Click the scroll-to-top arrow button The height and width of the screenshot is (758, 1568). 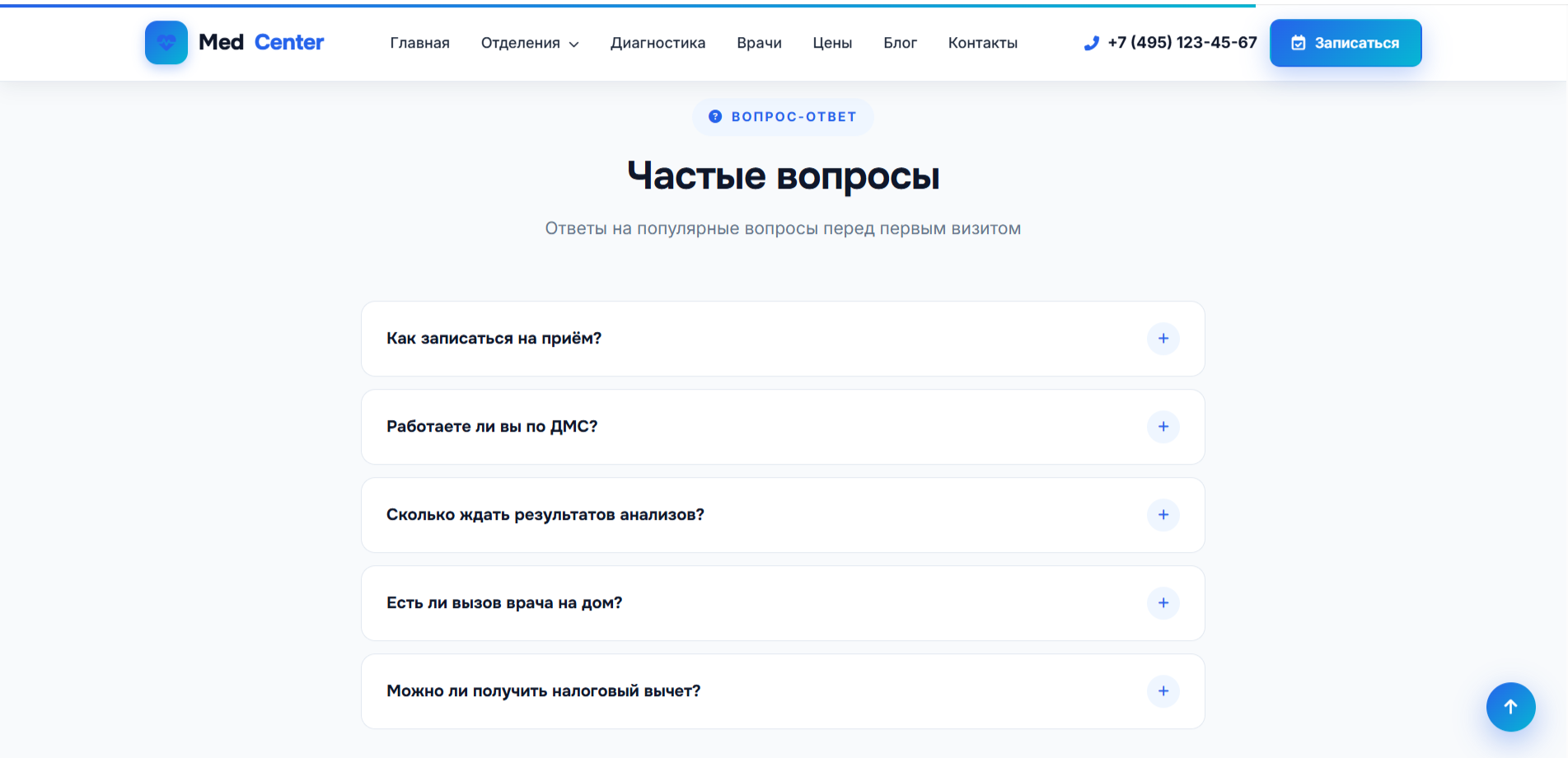pos(1510,707)
